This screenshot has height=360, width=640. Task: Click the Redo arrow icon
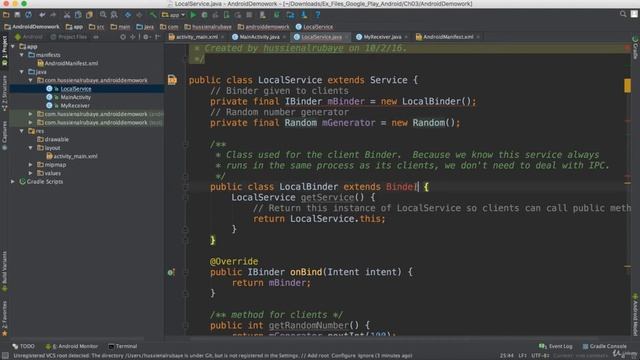(x=53, y=15)
